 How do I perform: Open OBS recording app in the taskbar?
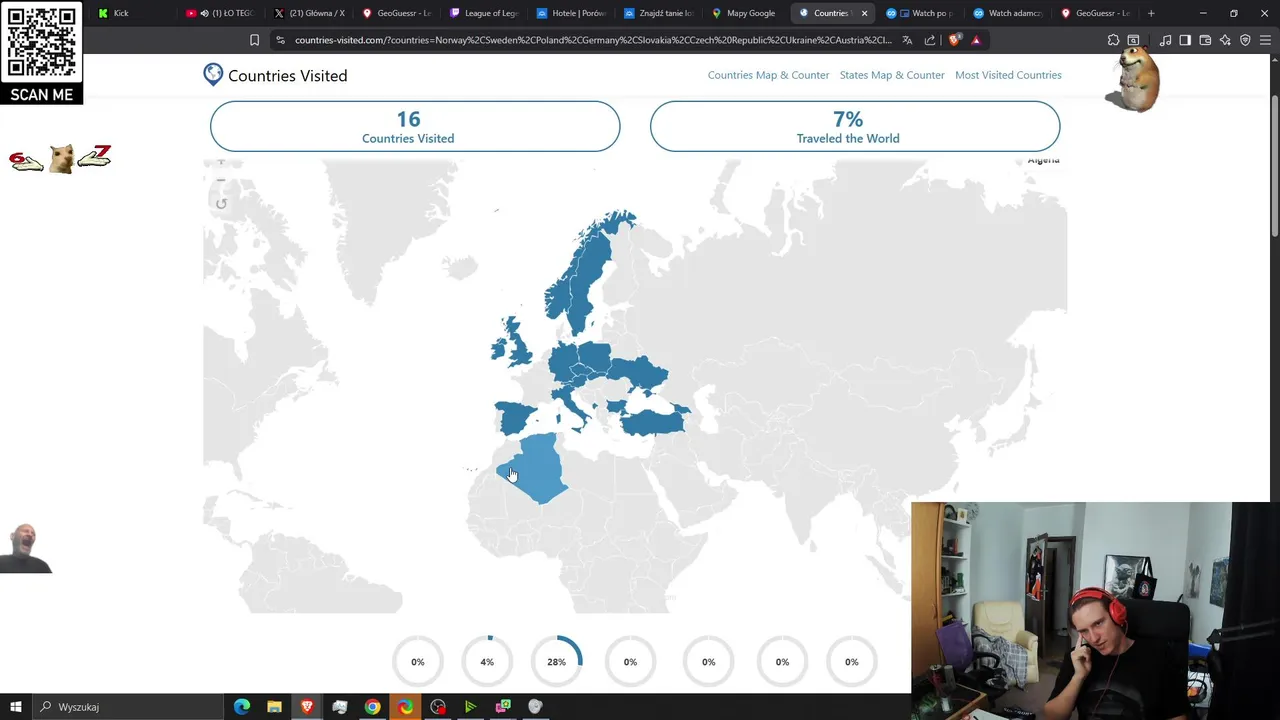pyautogui.click(x=438, y=707)
